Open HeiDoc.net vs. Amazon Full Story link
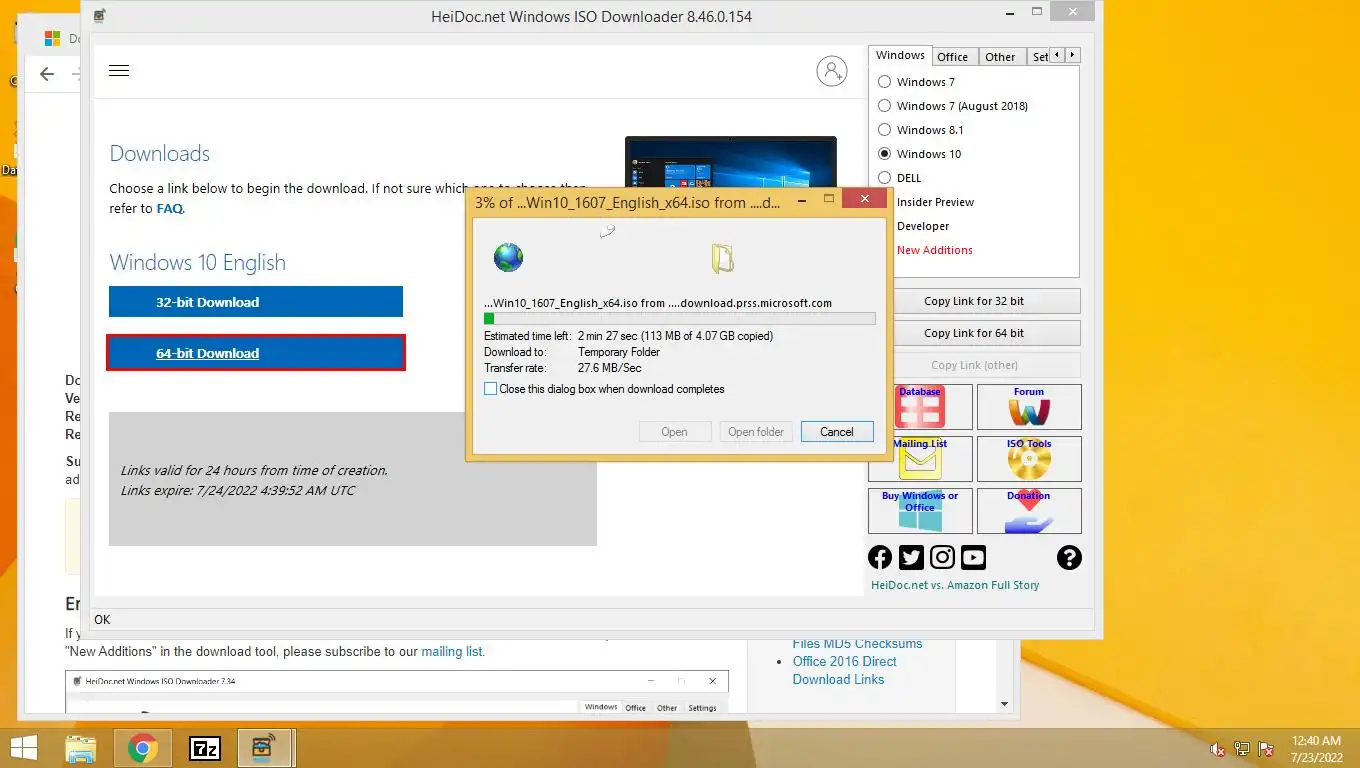Screen dimensions: 1360x768 [x=955, y=585]
